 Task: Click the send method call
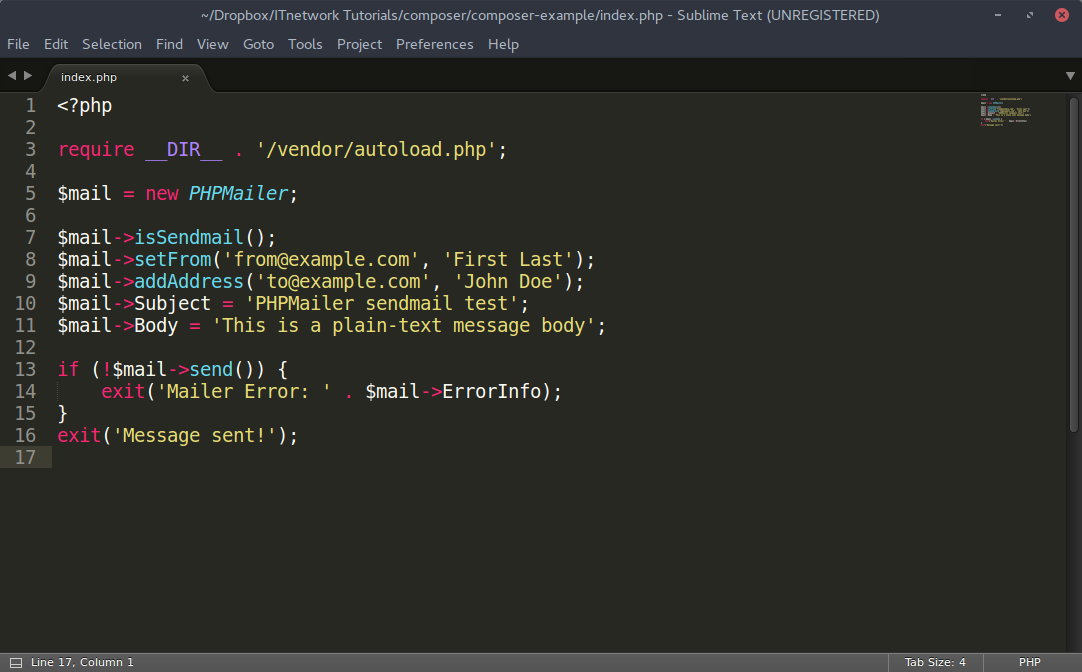pyautogui.click(x=211, y=370)
